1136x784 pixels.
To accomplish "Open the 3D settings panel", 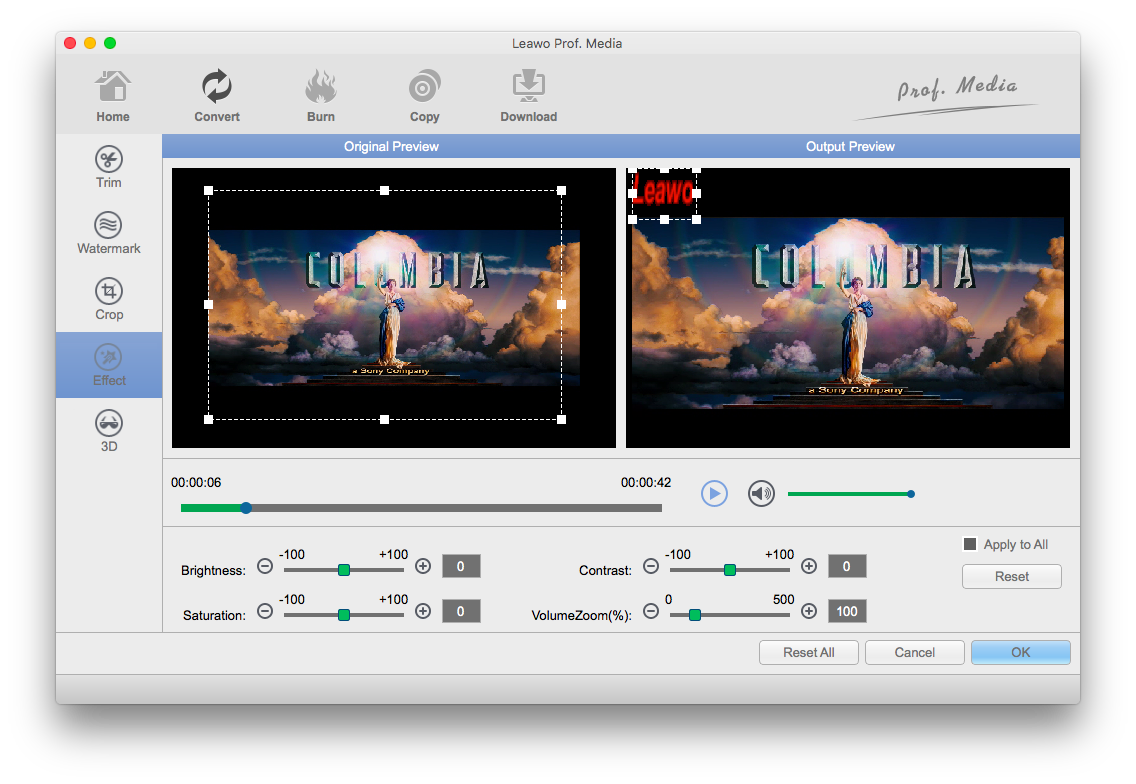I will pyautogui.click(x=109, y=431).
